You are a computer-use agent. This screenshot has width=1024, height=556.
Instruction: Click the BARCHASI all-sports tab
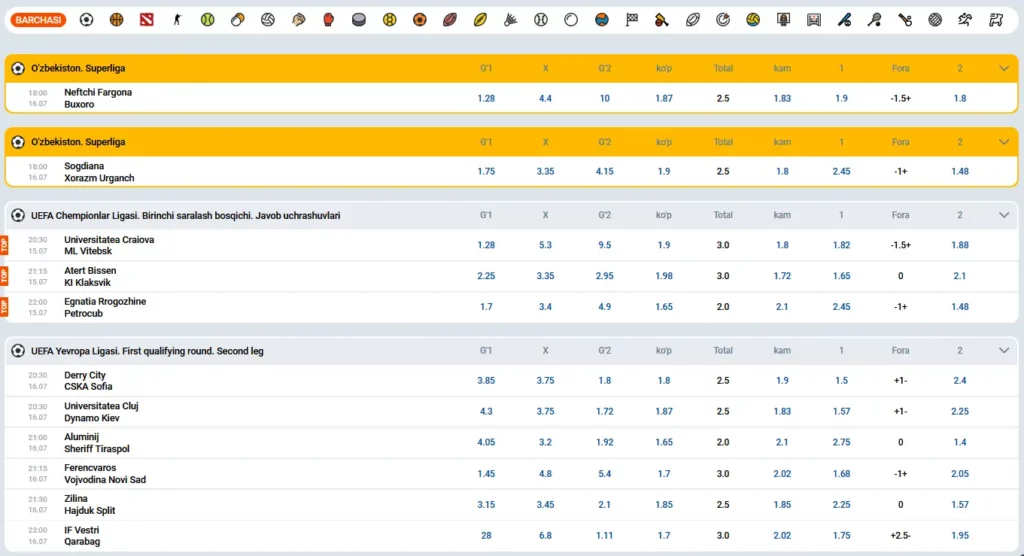pos(38,20)
